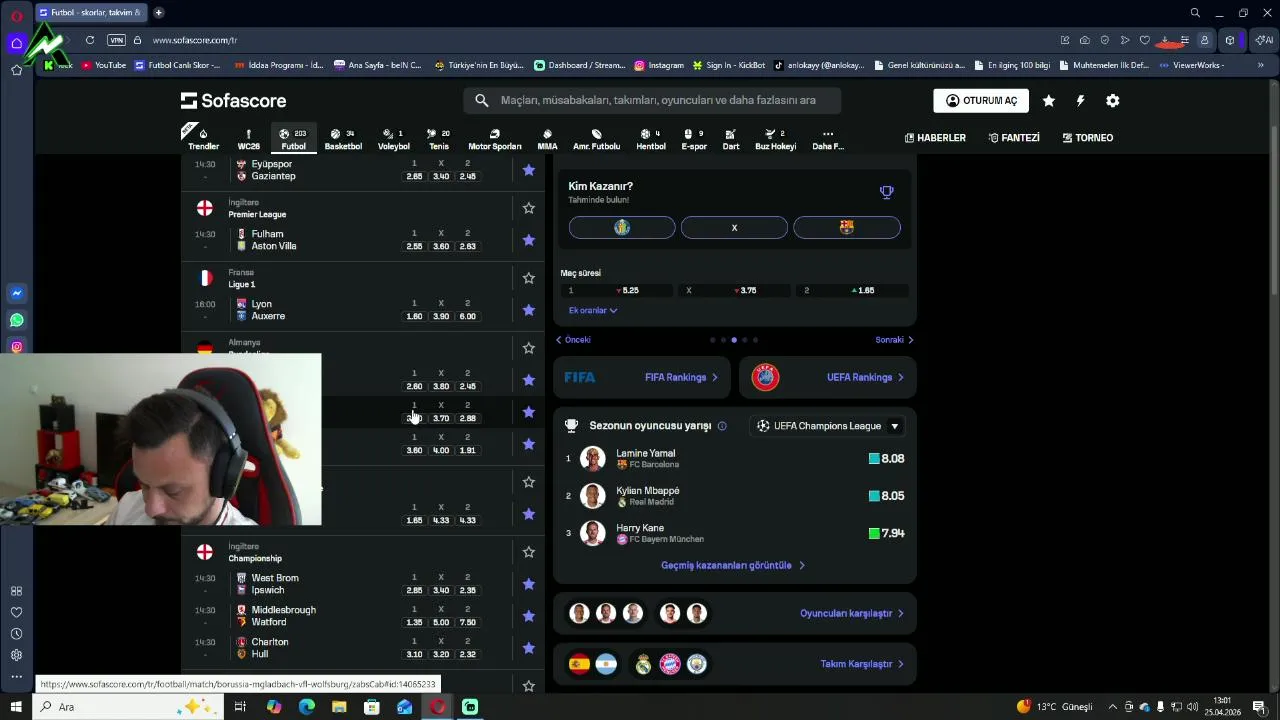Open the E-spor section
1280x720 pixels.
694,139
